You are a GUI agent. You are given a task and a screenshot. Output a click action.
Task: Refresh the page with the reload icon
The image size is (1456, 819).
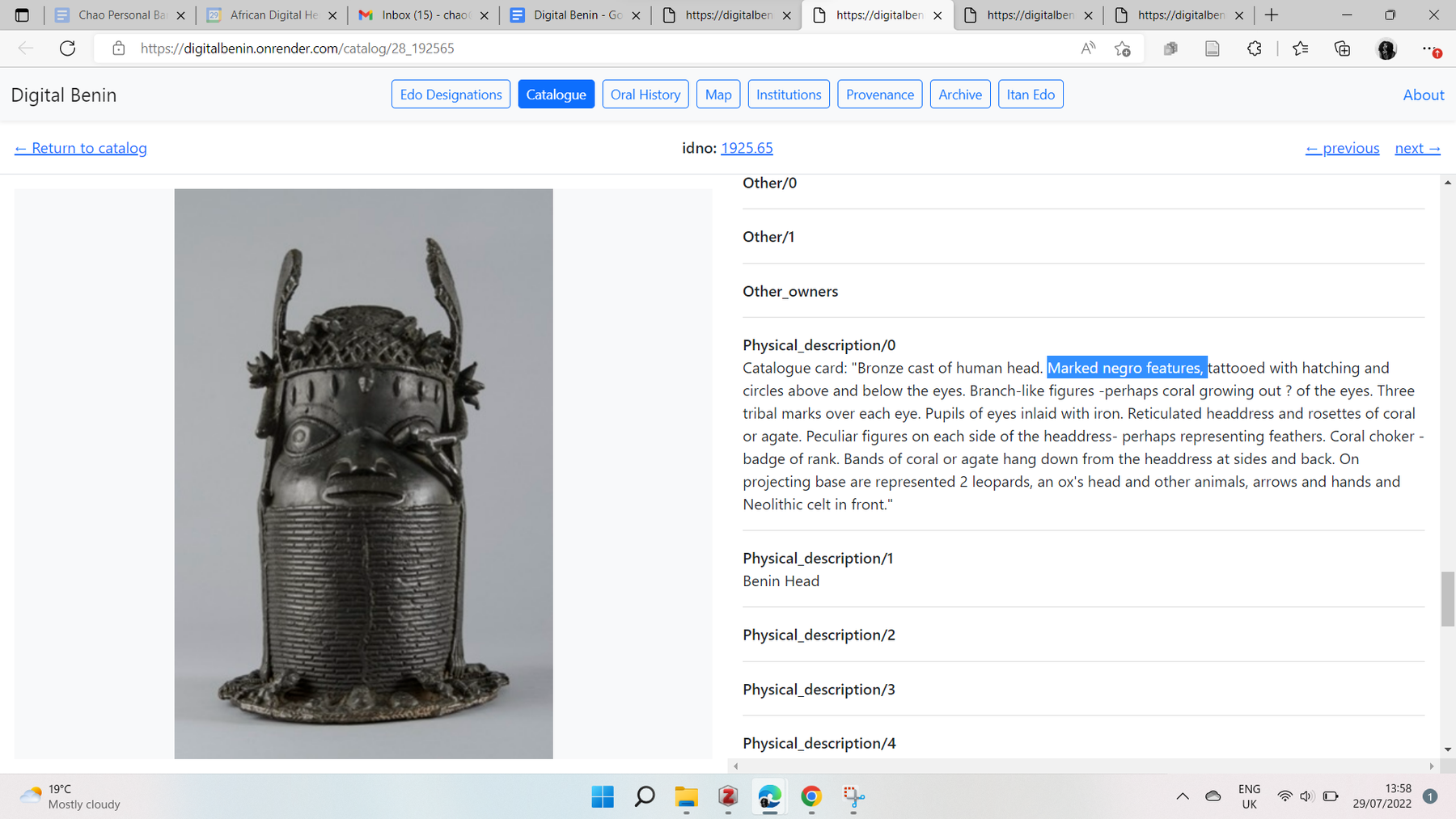point(68,49)
